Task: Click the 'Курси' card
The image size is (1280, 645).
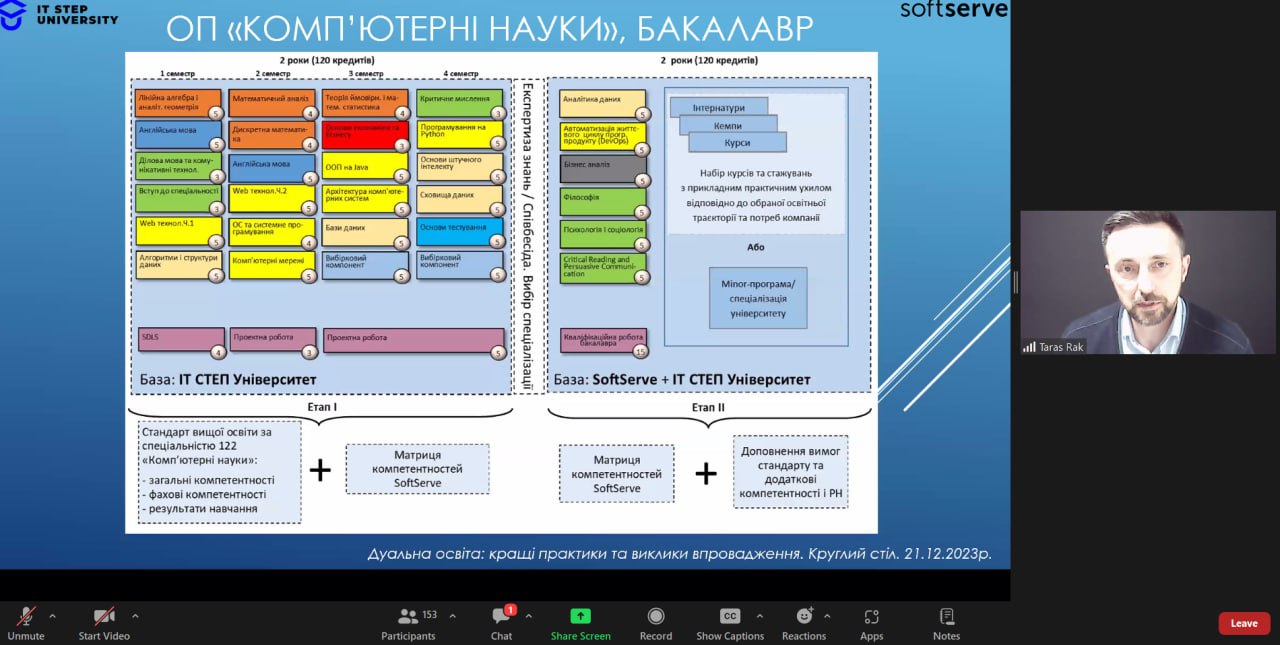Action: [738, 143]
